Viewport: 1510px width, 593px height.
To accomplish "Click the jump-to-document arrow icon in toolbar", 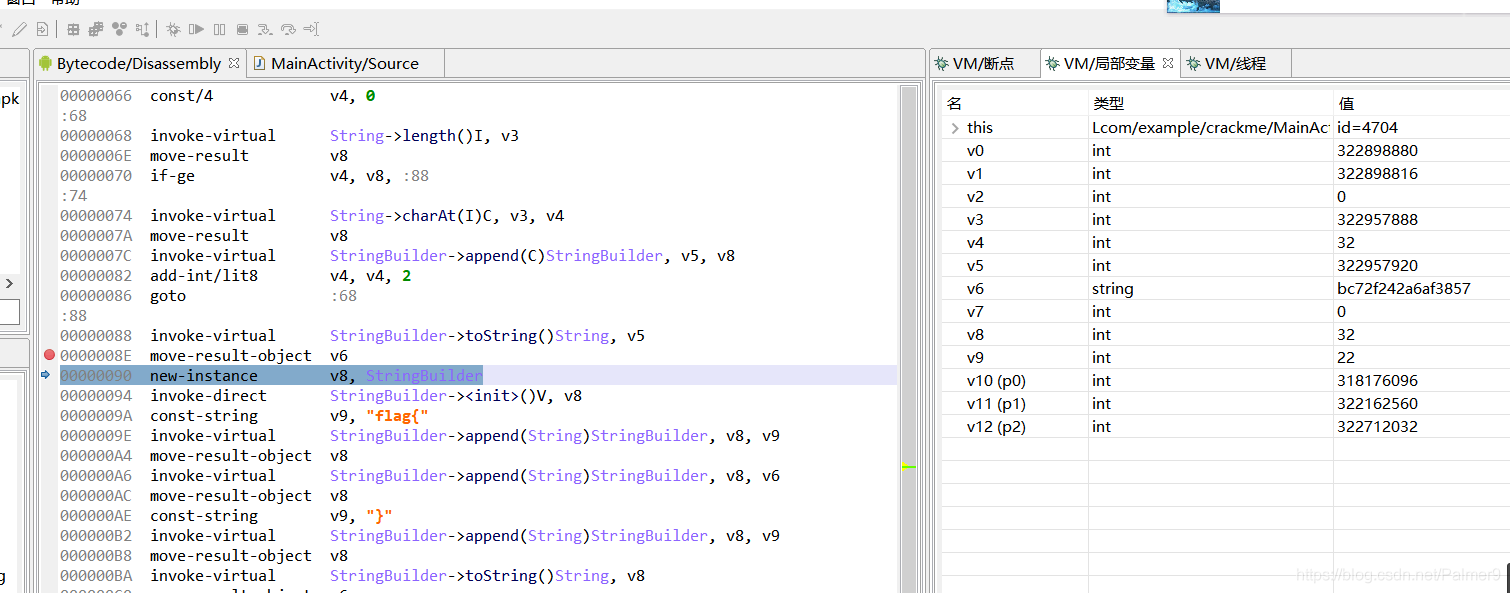I will (x=42, y=29).
